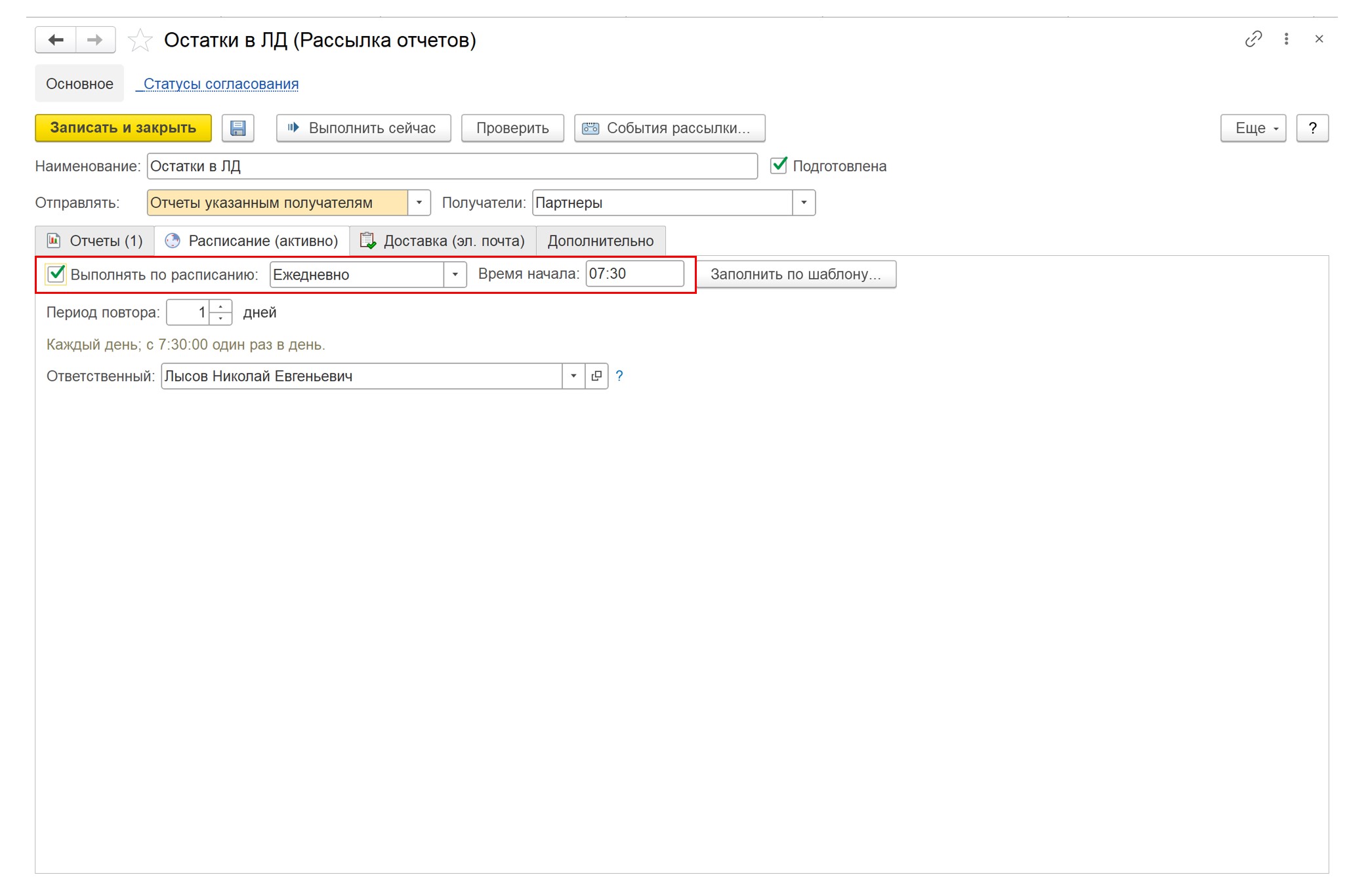The image size is (1349, 896).
Task: Open help with the ? button
Action: point(1312,128)
